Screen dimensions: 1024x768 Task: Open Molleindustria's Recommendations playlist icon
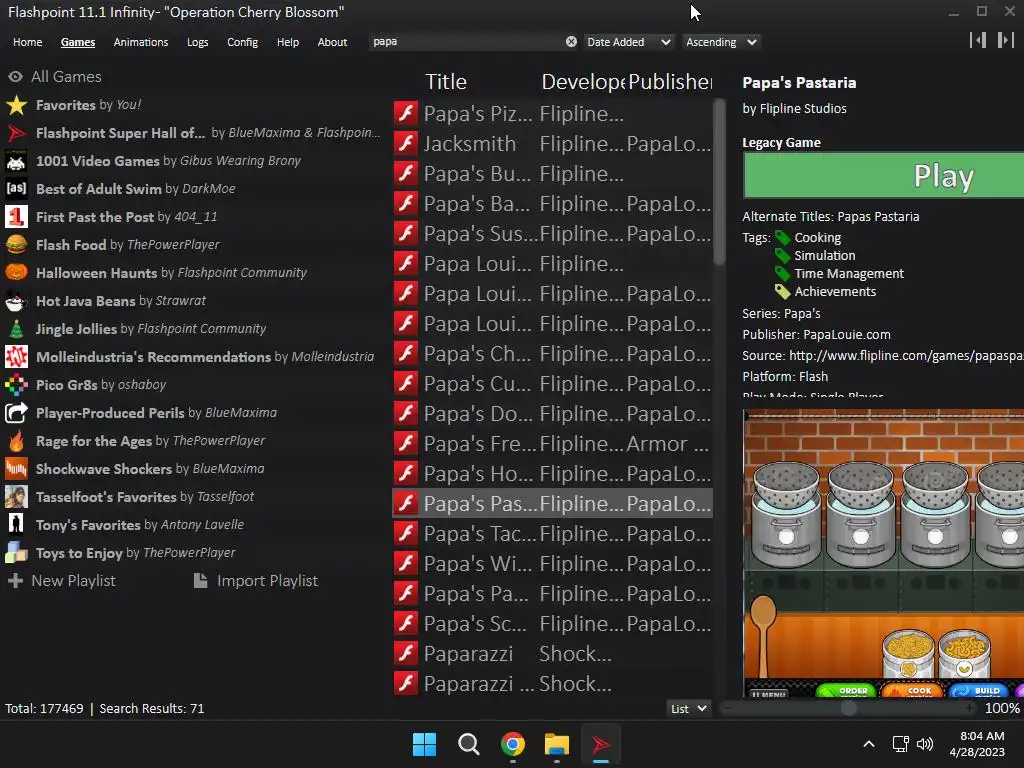[16, 357]
